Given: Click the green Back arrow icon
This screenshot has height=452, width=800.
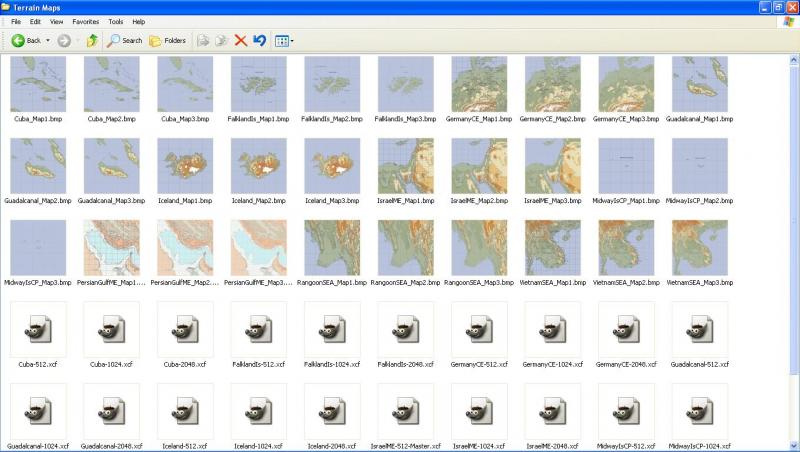Looking at the screenshot, I should pyautogui.click(x=18, y=40).
